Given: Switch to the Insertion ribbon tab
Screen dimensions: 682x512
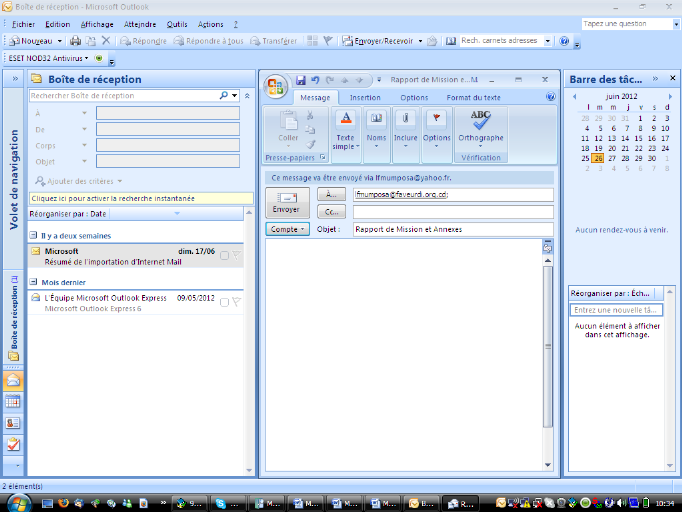Looking at the screenshot, I should pos(365,97).
